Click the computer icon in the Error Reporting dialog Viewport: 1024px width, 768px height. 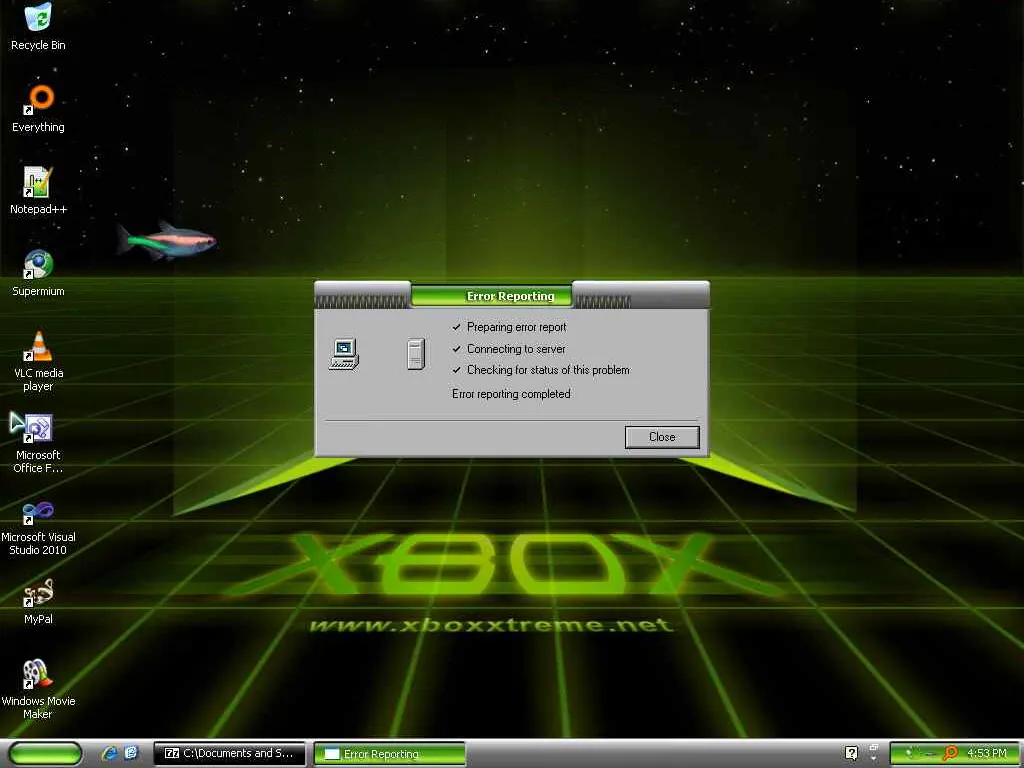tap(344, 355)
